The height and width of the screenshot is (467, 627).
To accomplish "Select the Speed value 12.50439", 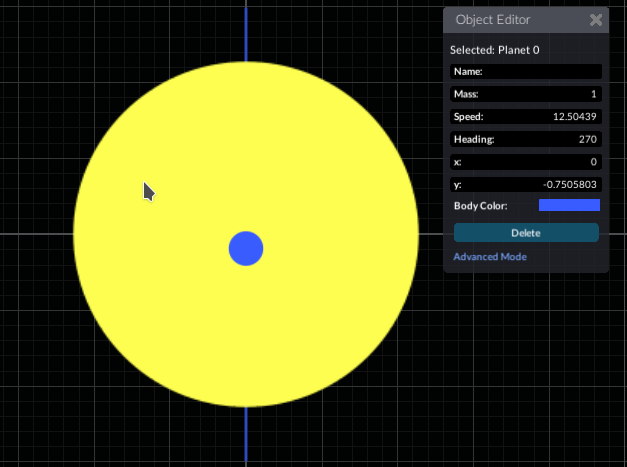I will (565, 117).
